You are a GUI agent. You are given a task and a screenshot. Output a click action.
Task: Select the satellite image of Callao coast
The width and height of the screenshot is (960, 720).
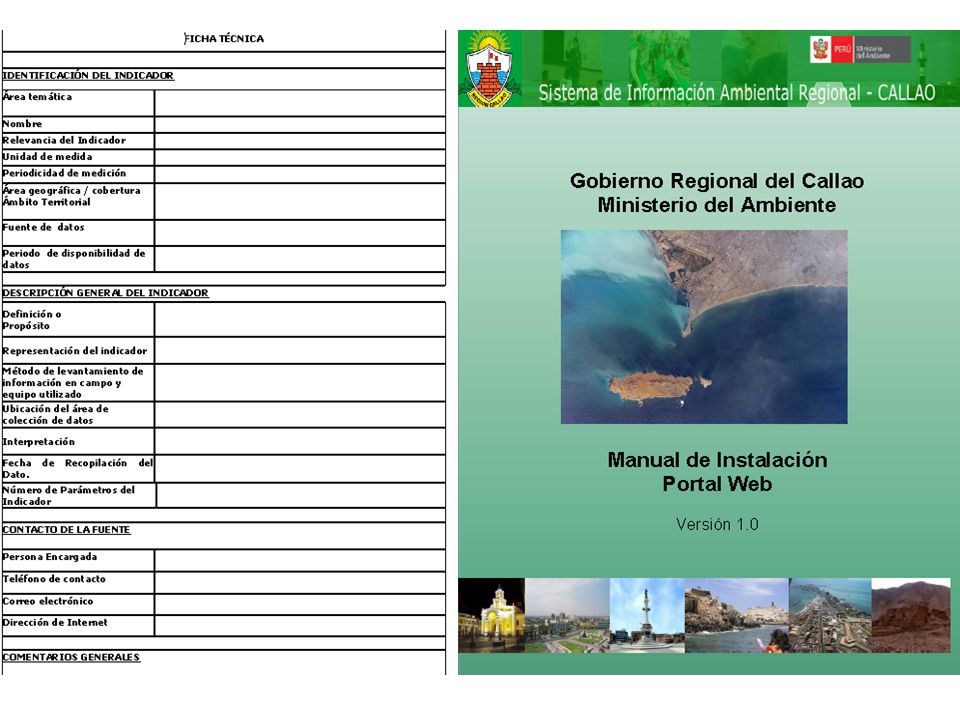(x=704, y=326)
